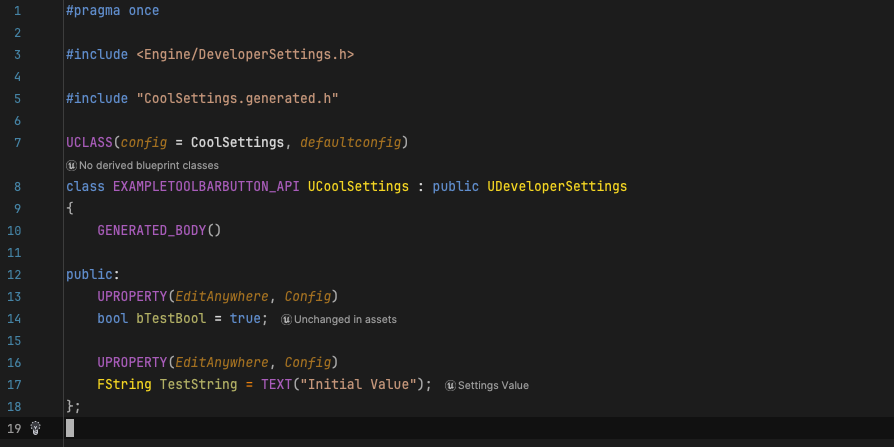894x447 pixels.
Task: Click the Unreal icon beside 'No derived blueprint classes'
Action: tap(71, 165)
